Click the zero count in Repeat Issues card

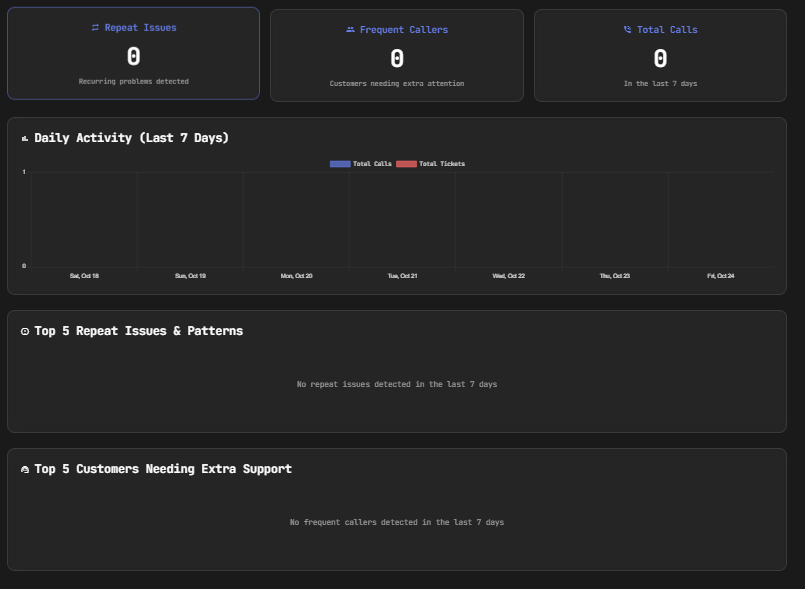(x=133, y=56)
